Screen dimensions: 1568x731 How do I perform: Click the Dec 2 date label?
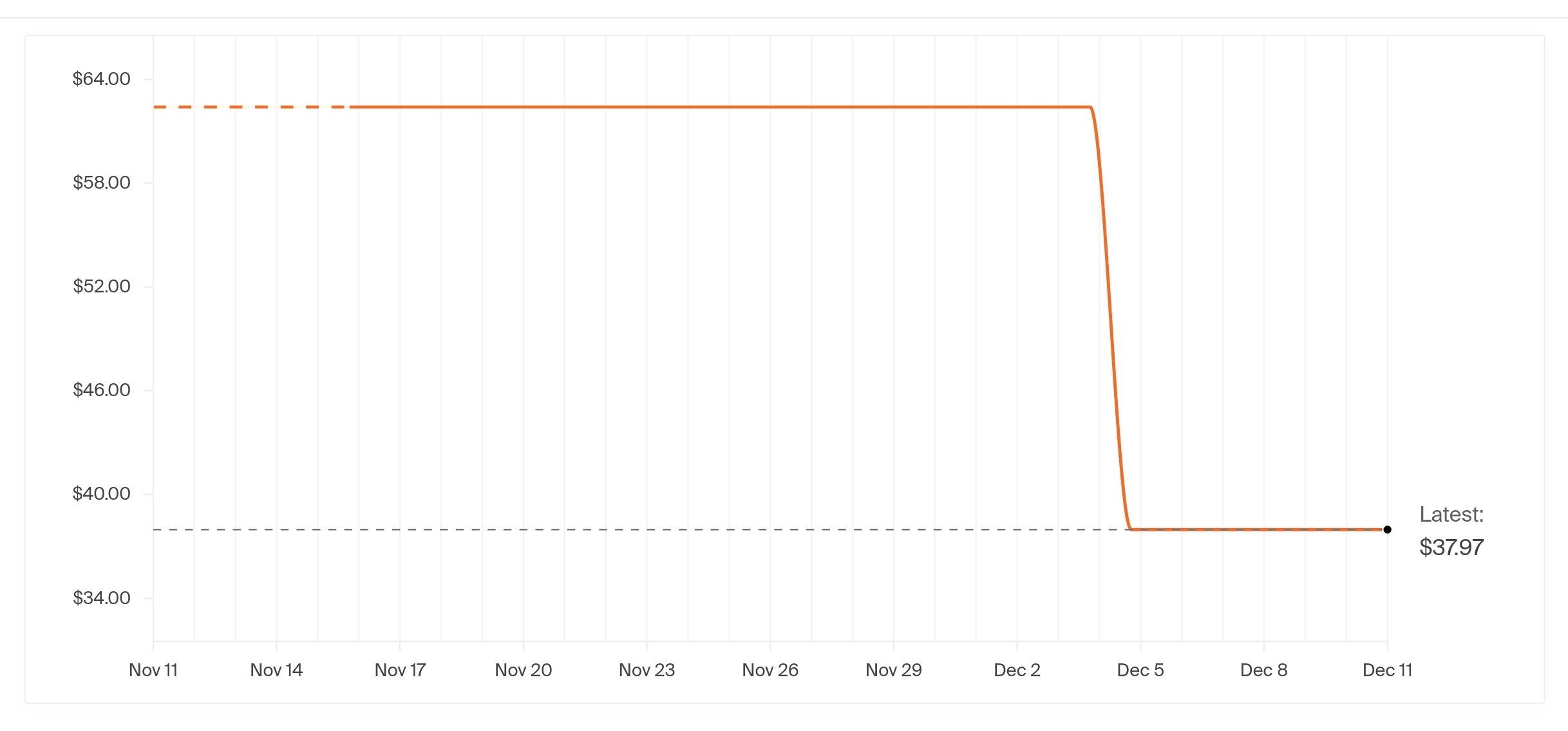pyautogui.click(x=1017, y=670)
